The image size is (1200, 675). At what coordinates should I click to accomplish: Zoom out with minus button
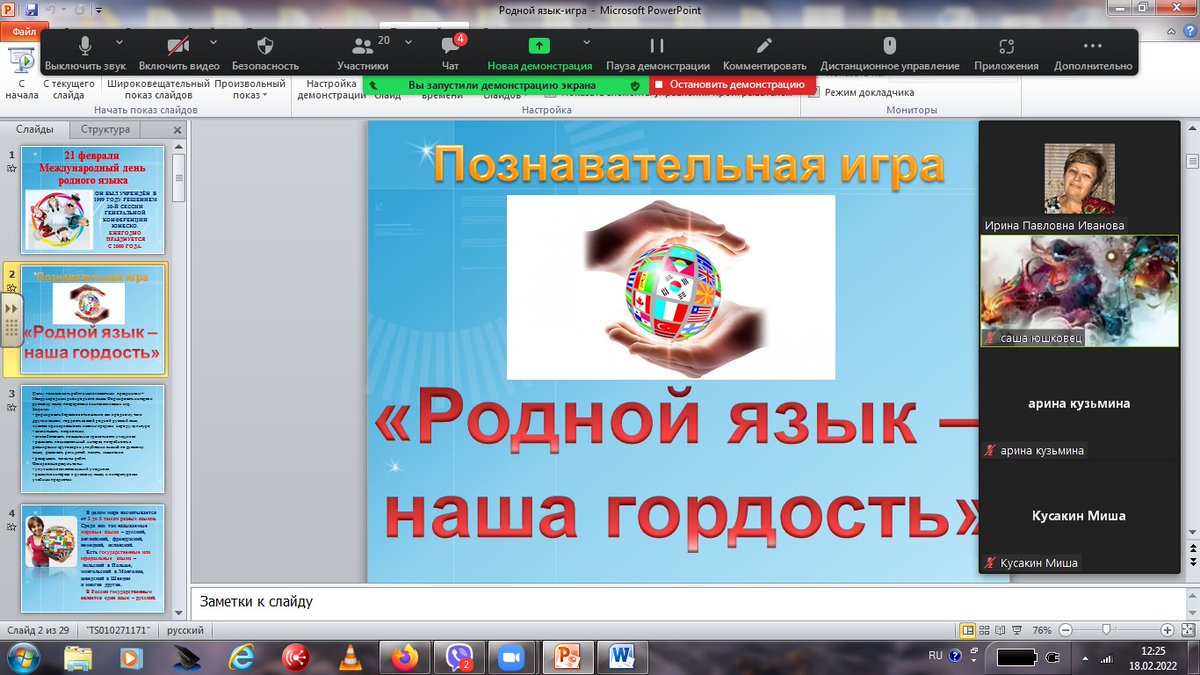pos(1065,631)
